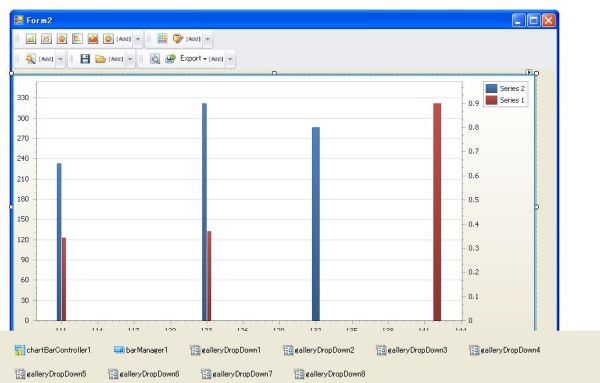
Task: Click the paint palette appearance icon
Action: pyautogui.click(x=178, y=39)
